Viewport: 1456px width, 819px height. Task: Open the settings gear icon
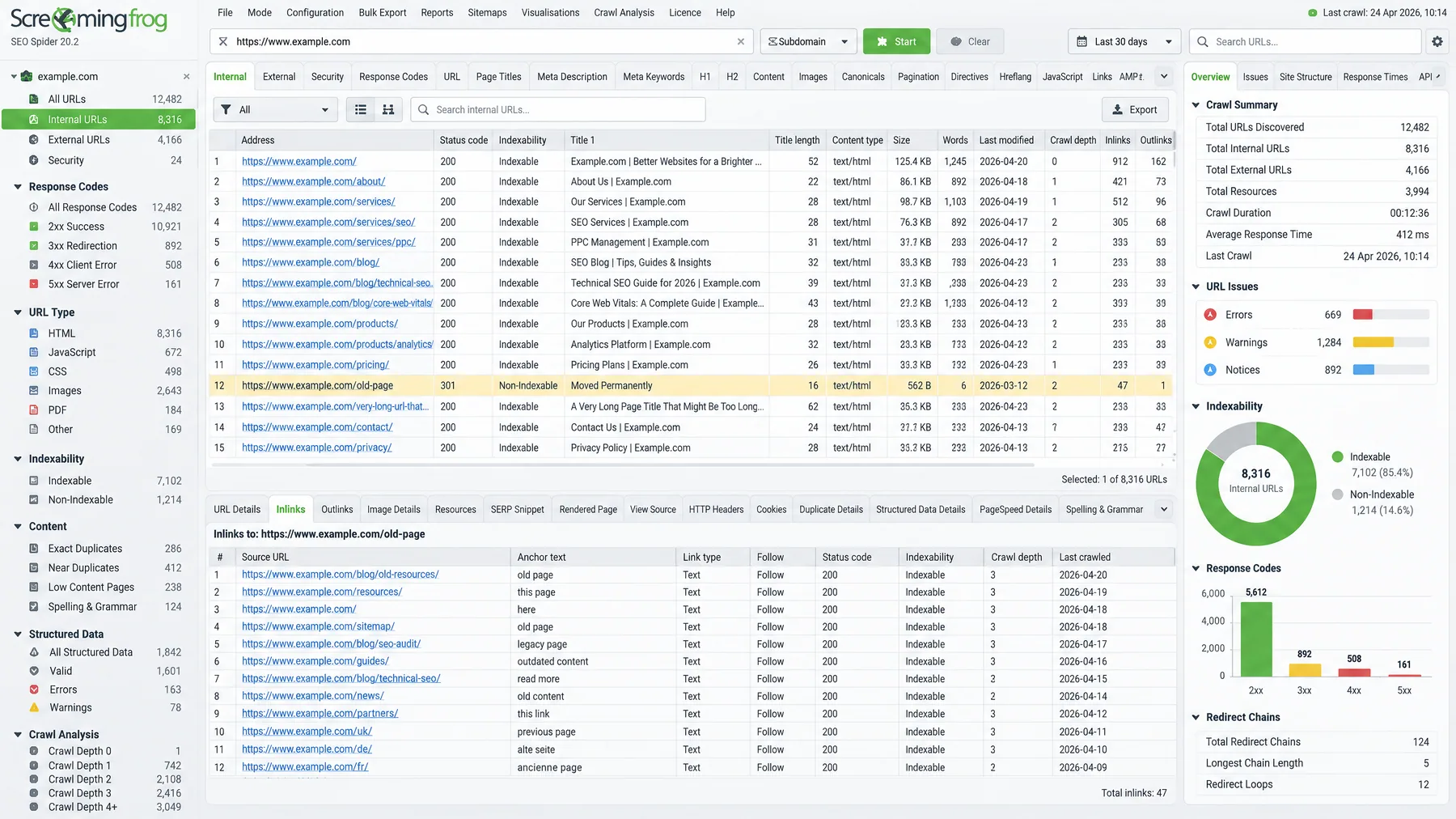(x=1437, y=41)
